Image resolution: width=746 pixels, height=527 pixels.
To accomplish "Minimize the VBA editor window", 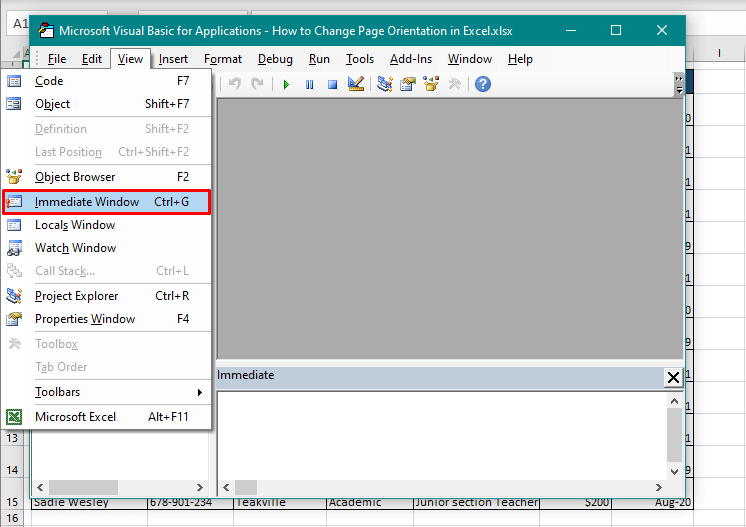I will tap(571, 30).
